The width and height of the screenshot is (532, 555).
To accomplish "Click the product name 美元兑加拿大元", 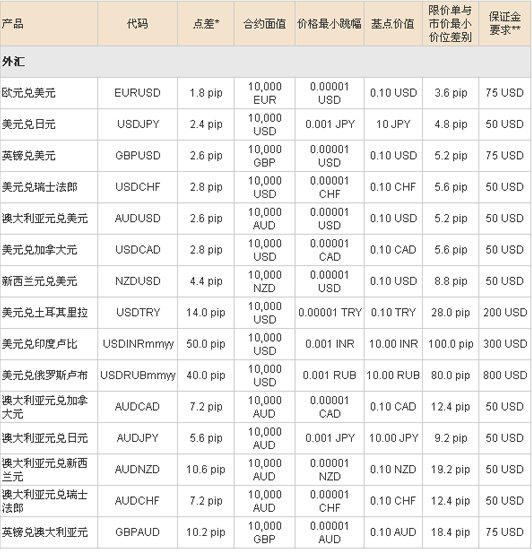I will point(39,250).
